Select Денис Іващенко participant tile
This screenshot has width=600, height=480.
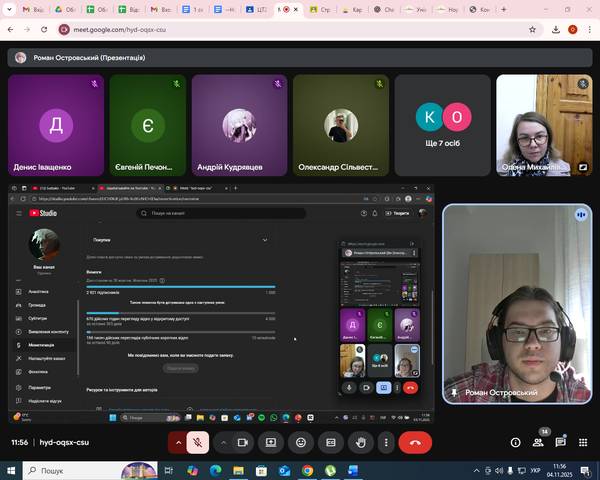click(55, 125)
